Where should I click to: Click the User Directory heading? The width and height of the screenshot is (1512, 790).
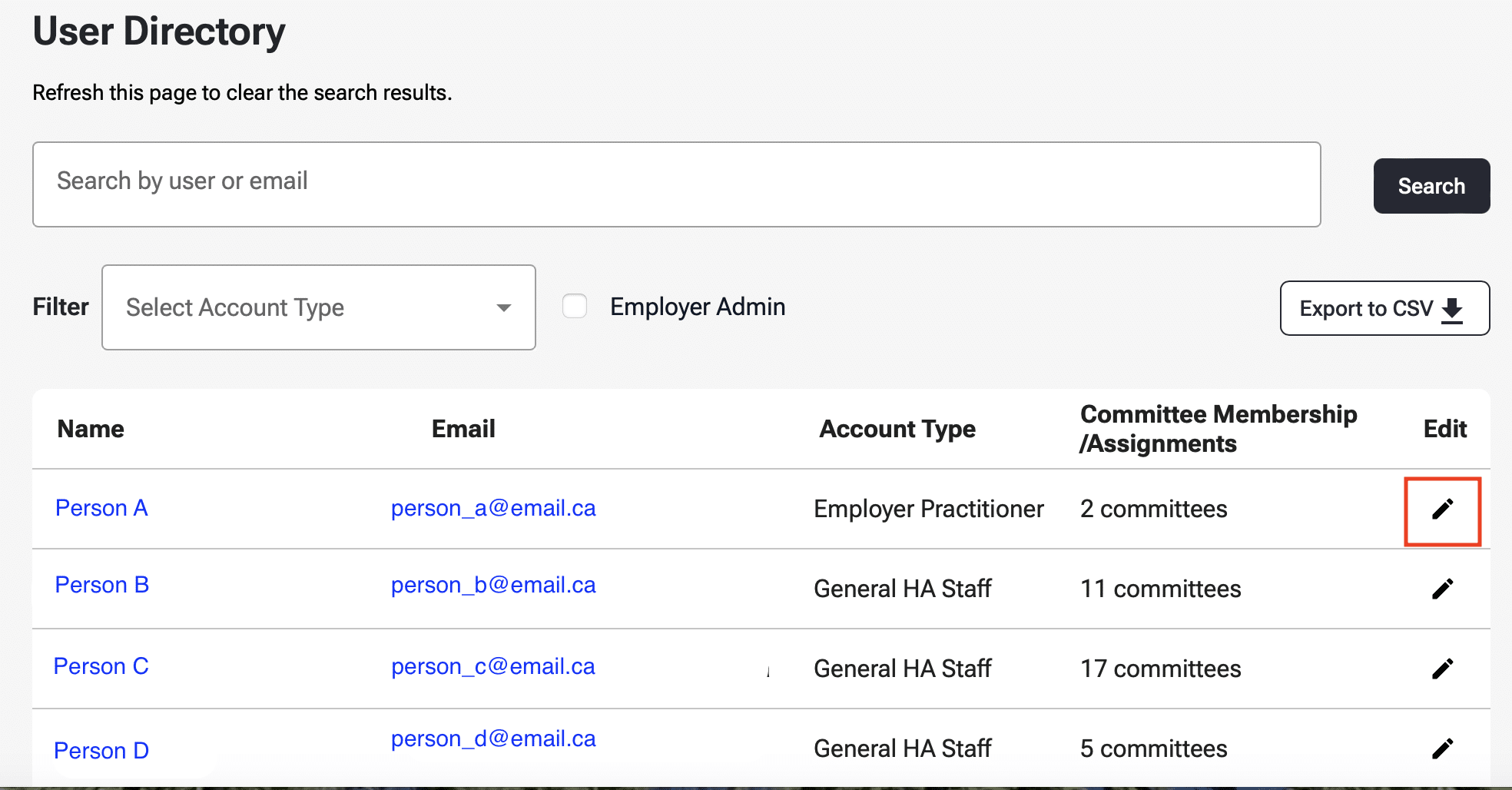coord(159,32)
